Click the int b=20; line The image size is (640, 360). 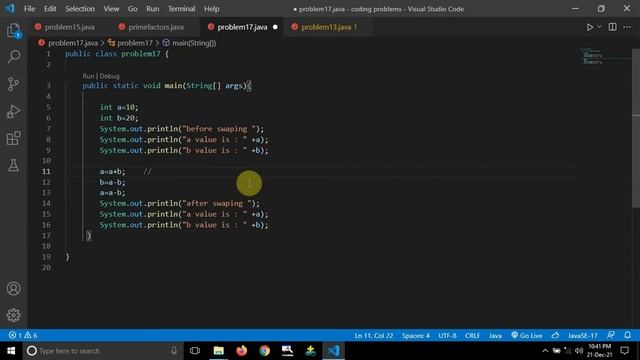(119, 118)
